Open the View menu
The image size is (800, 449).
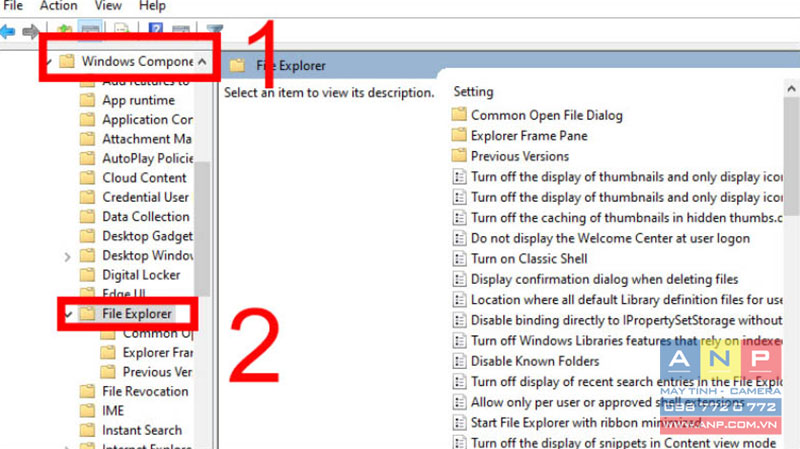[108, 6]
